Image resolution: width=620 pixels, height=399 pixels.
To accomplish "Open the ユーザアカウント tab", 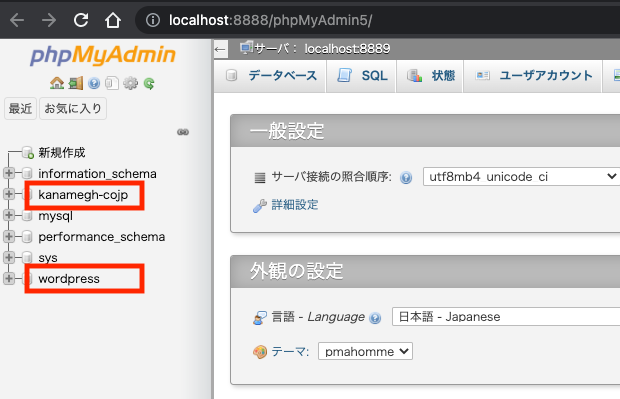I will point(533,76).
